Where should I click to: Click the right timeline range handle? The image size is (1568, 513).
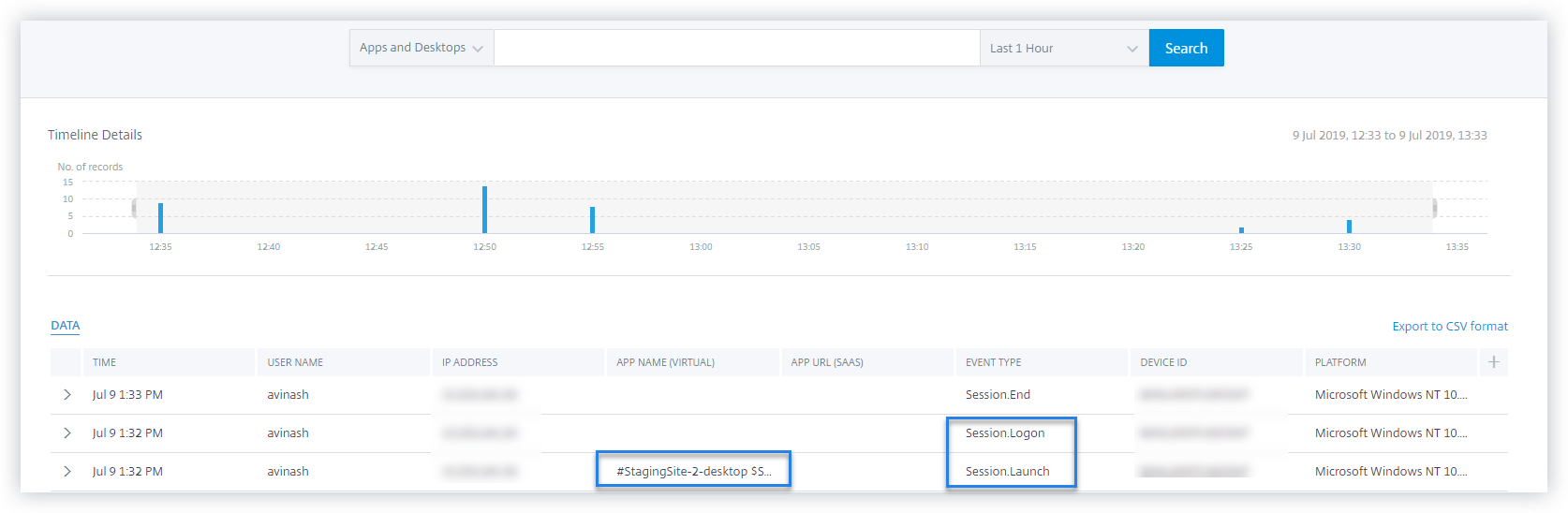1434,208
